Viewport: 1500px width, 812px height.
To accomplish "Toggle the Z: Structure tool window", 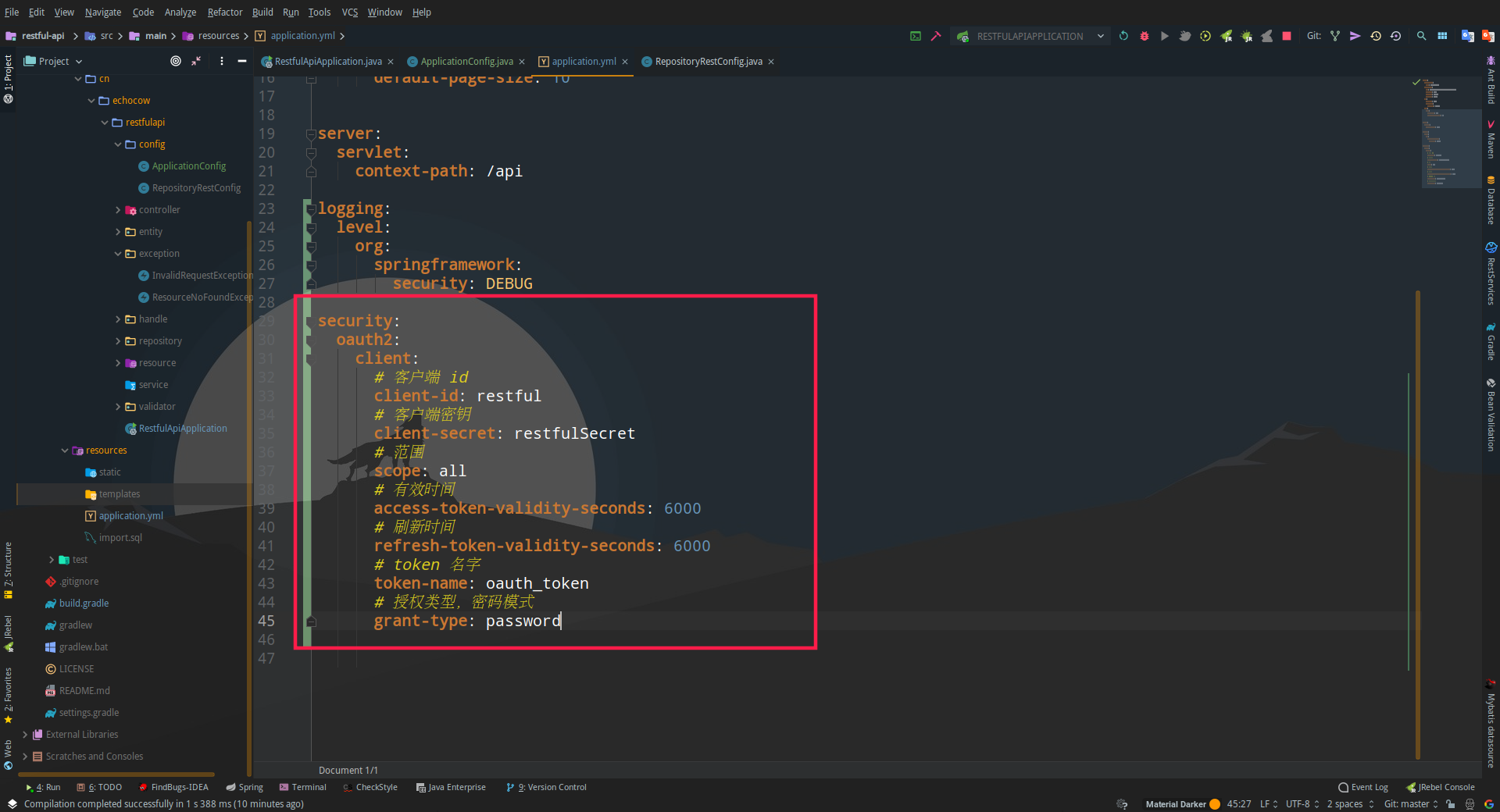I will [x=9, y=571].
